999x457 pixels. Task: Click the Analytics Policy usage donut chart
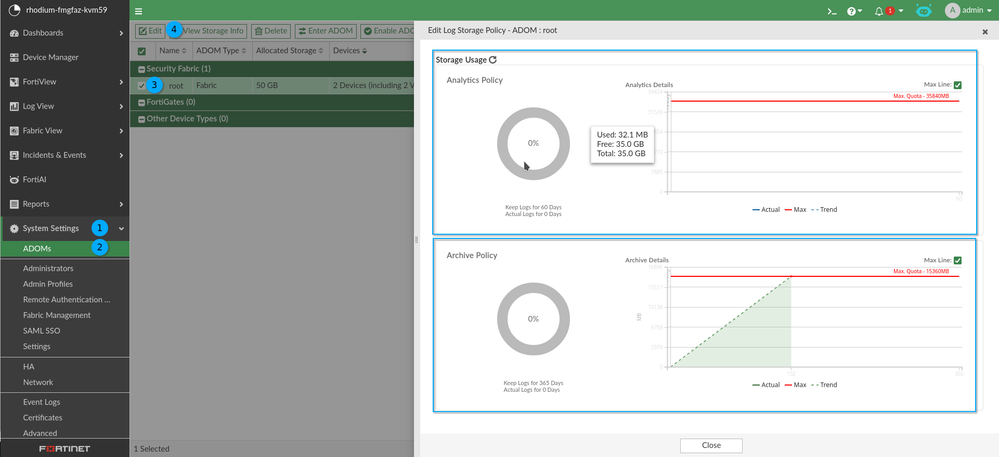[533, 143]
